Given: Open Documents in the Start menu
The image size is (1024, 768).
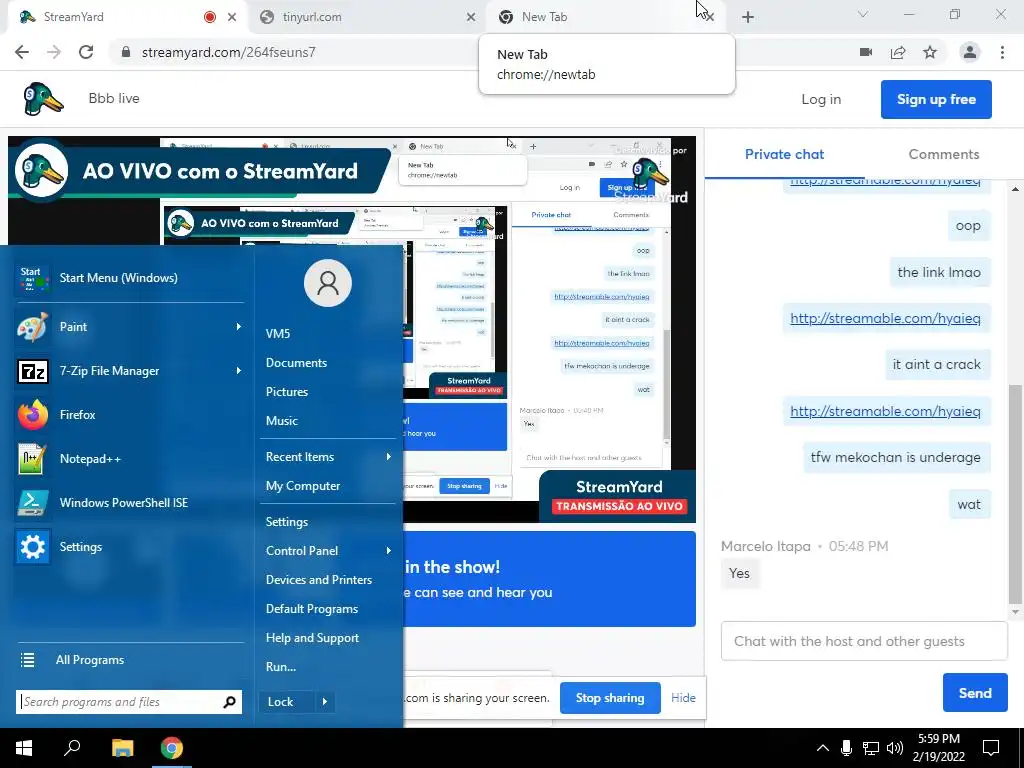Looking at the screenshot, I should (296, 362).
